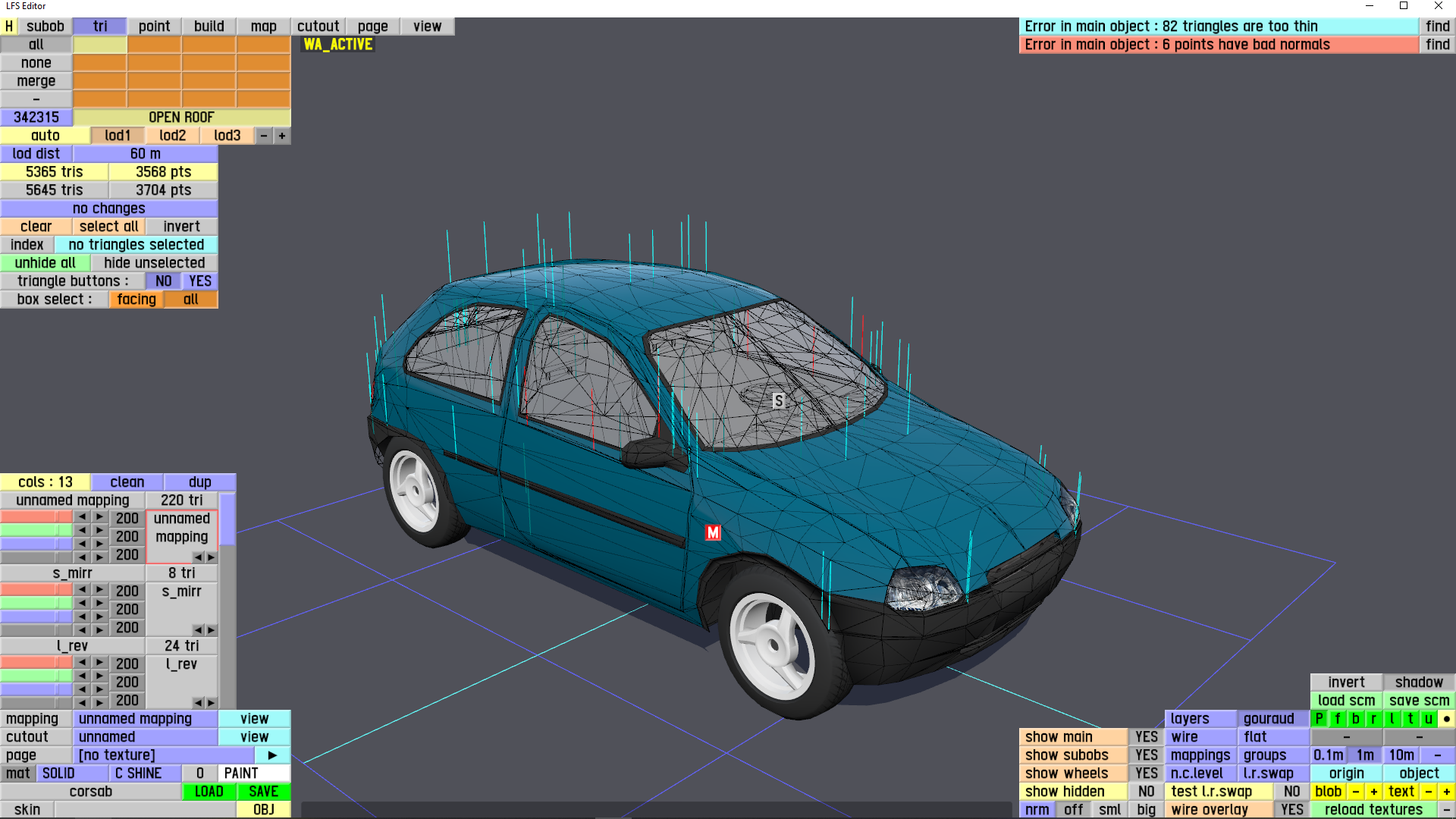The image size is (1456, 819).
Task: Open page texture arrow selector
Action: pos(272,755)
